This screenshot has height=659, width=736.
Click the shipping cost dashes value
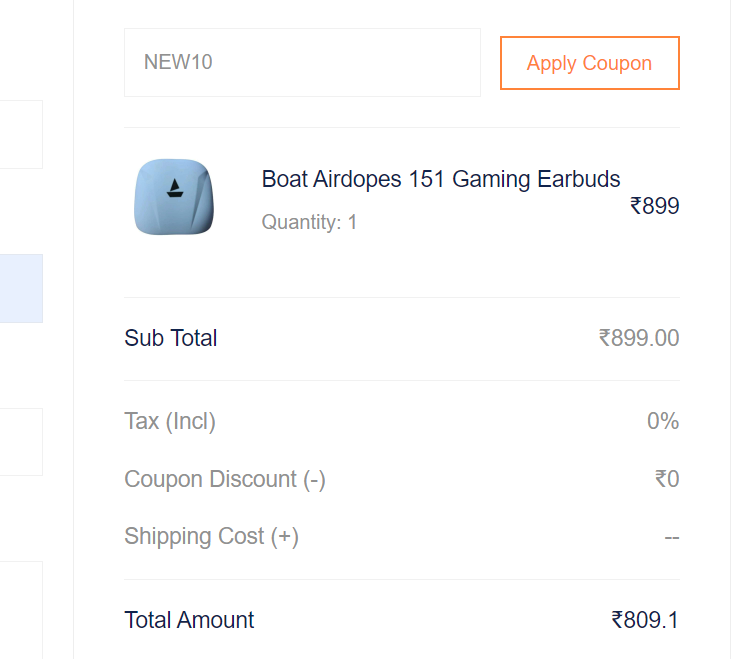click(x=672, y=537)
